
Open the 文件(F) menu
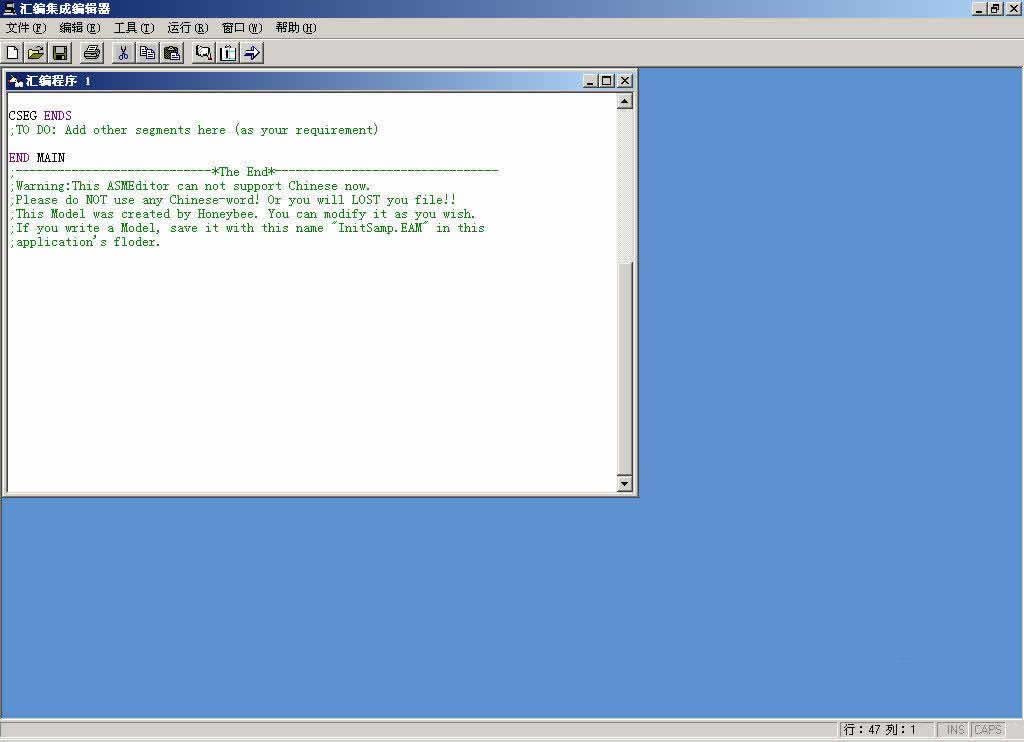coord(26,28)
